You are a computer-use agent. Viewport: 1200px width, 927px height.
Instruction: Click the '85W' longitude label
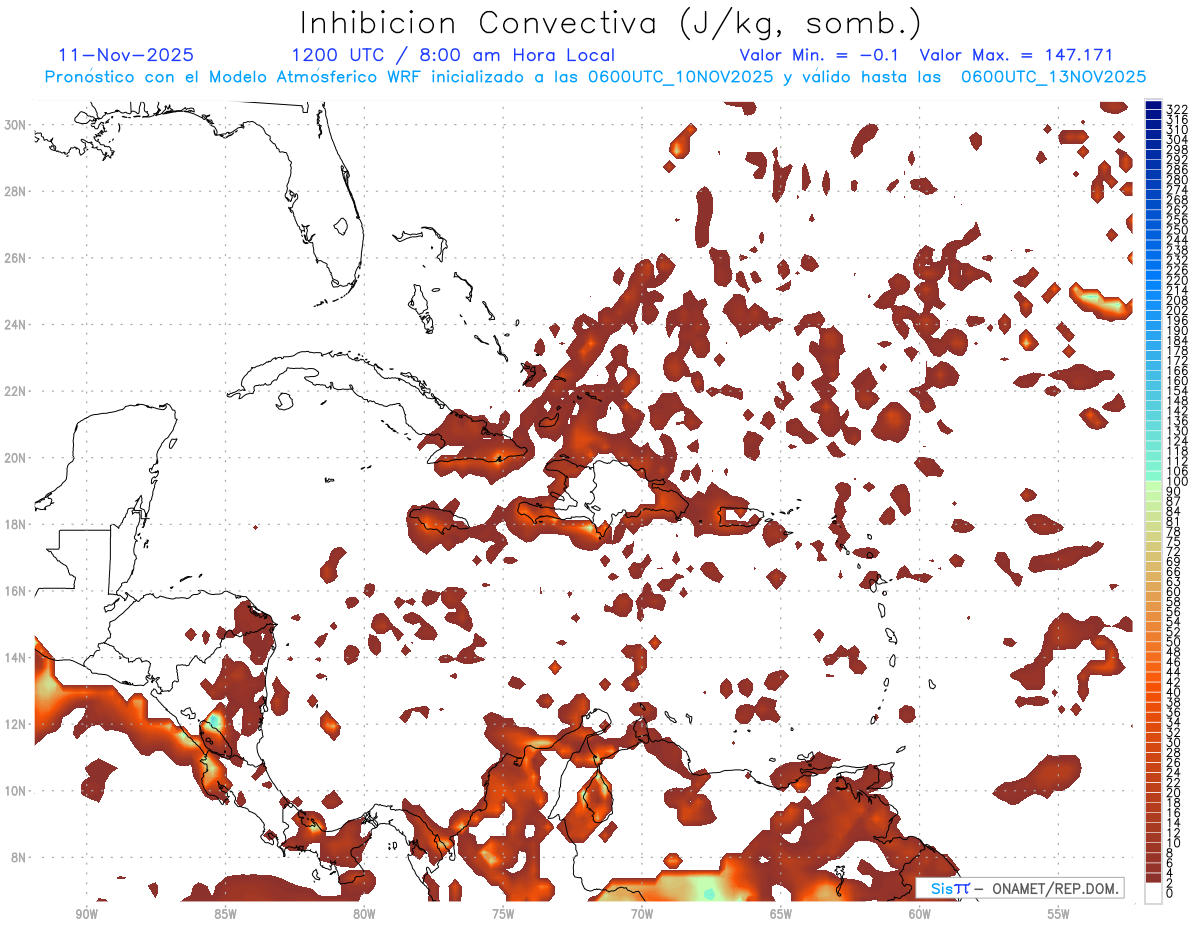(x=225, y=914)
